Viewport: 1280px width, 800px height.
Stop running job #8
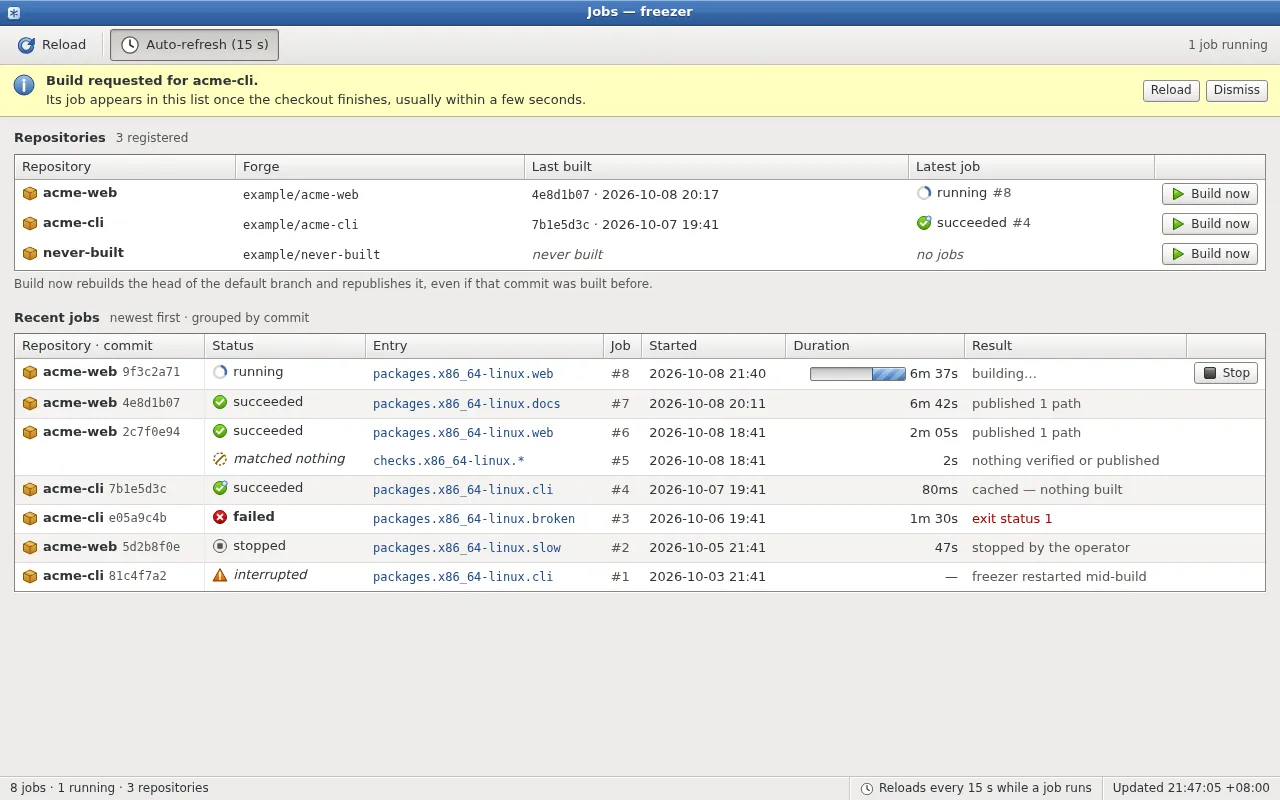click(1226, 373)
